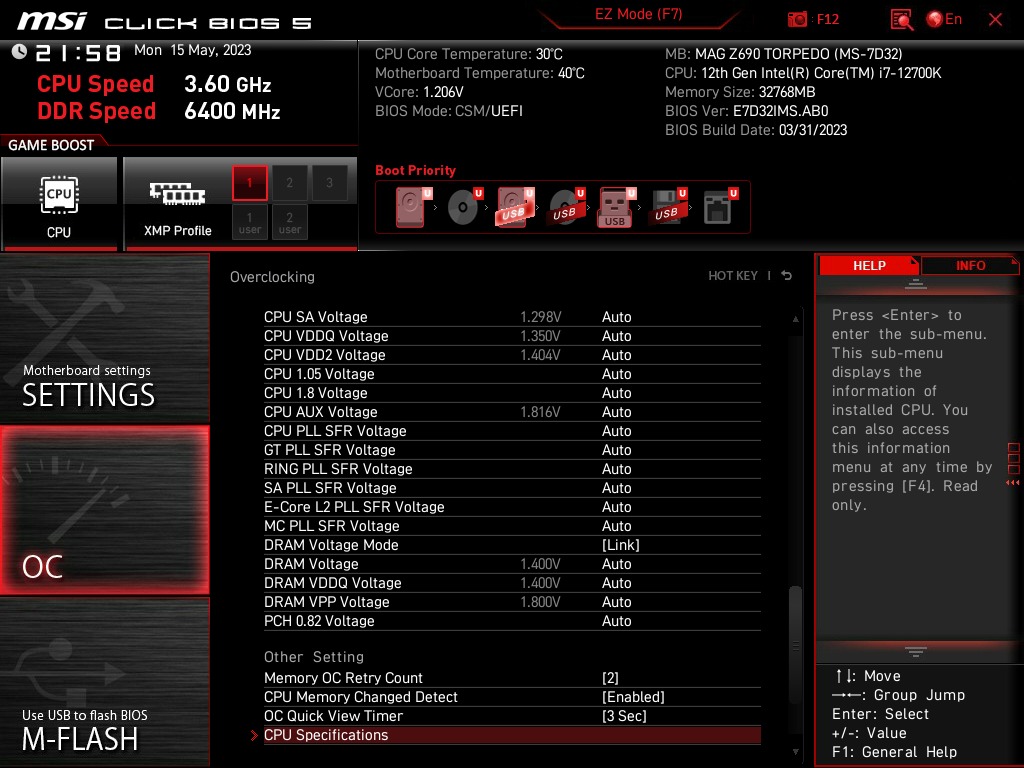Toggle the CPU Game Boost button
Viewport: 1024px width, 768px height.
tap(59, 203)
